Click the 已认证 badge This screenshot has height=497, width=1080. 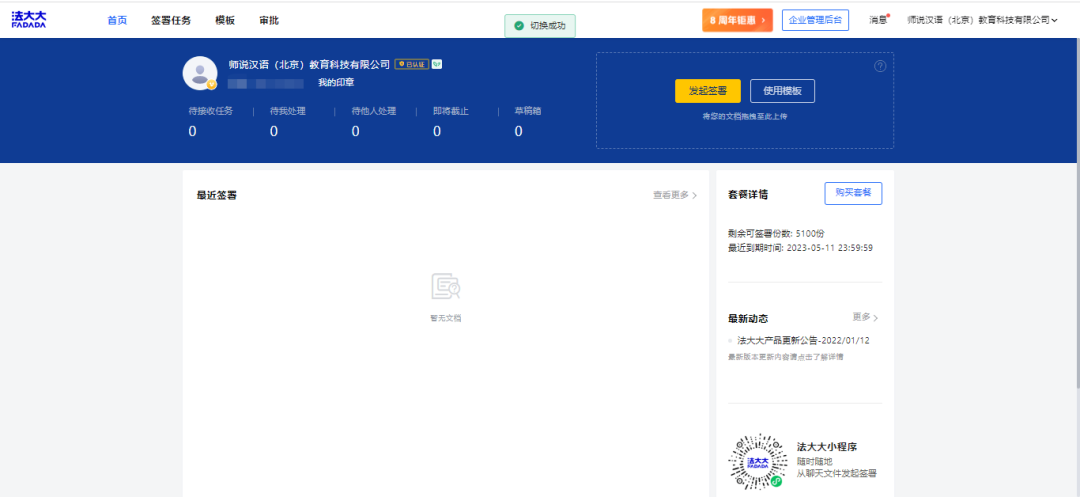click(x=411, y=64)
